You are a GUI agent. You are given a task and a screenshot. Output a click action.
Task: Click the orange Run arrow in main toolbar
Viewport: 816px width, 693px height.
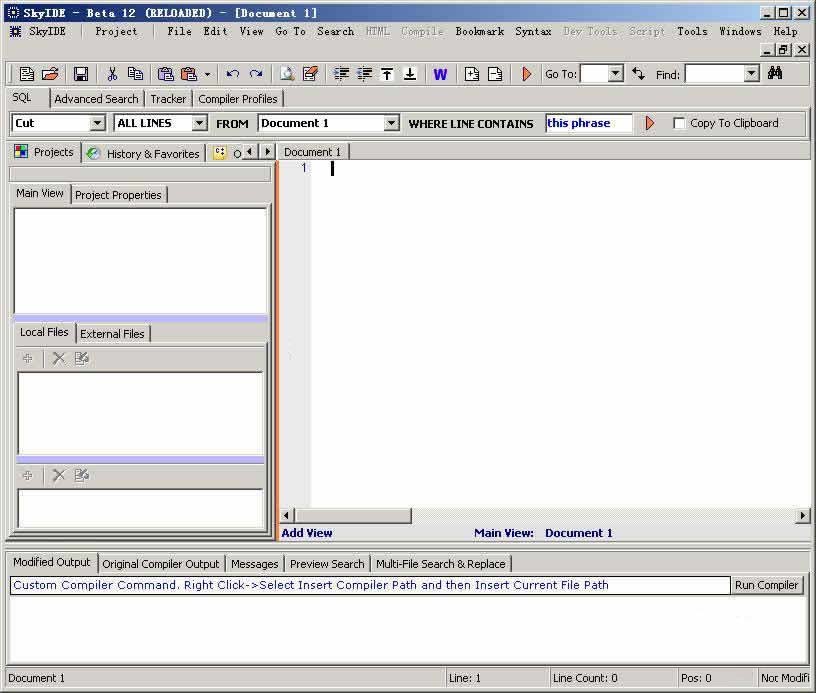[527, 74]
